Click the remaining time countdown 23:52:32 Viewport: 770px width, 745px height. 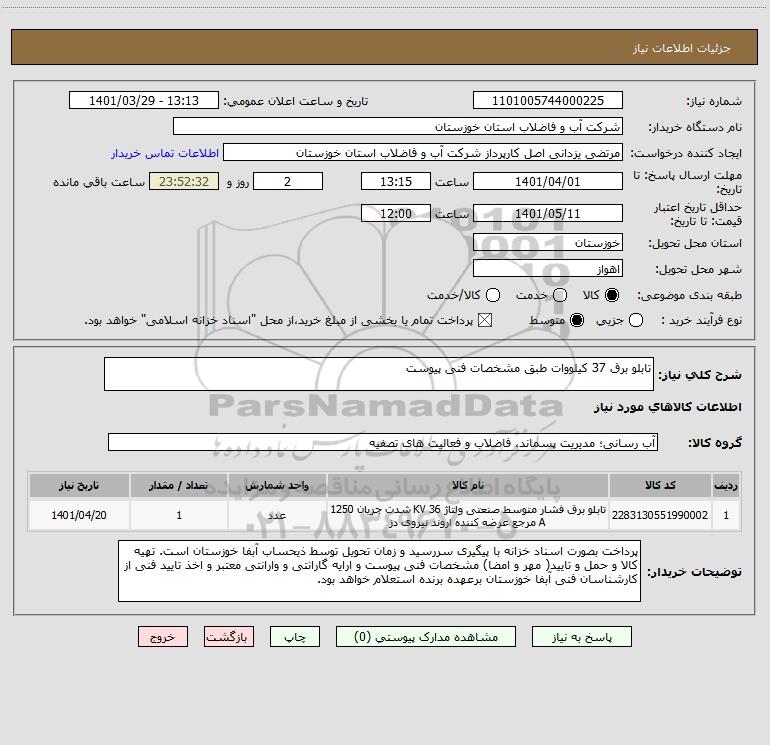coord(184,182)
